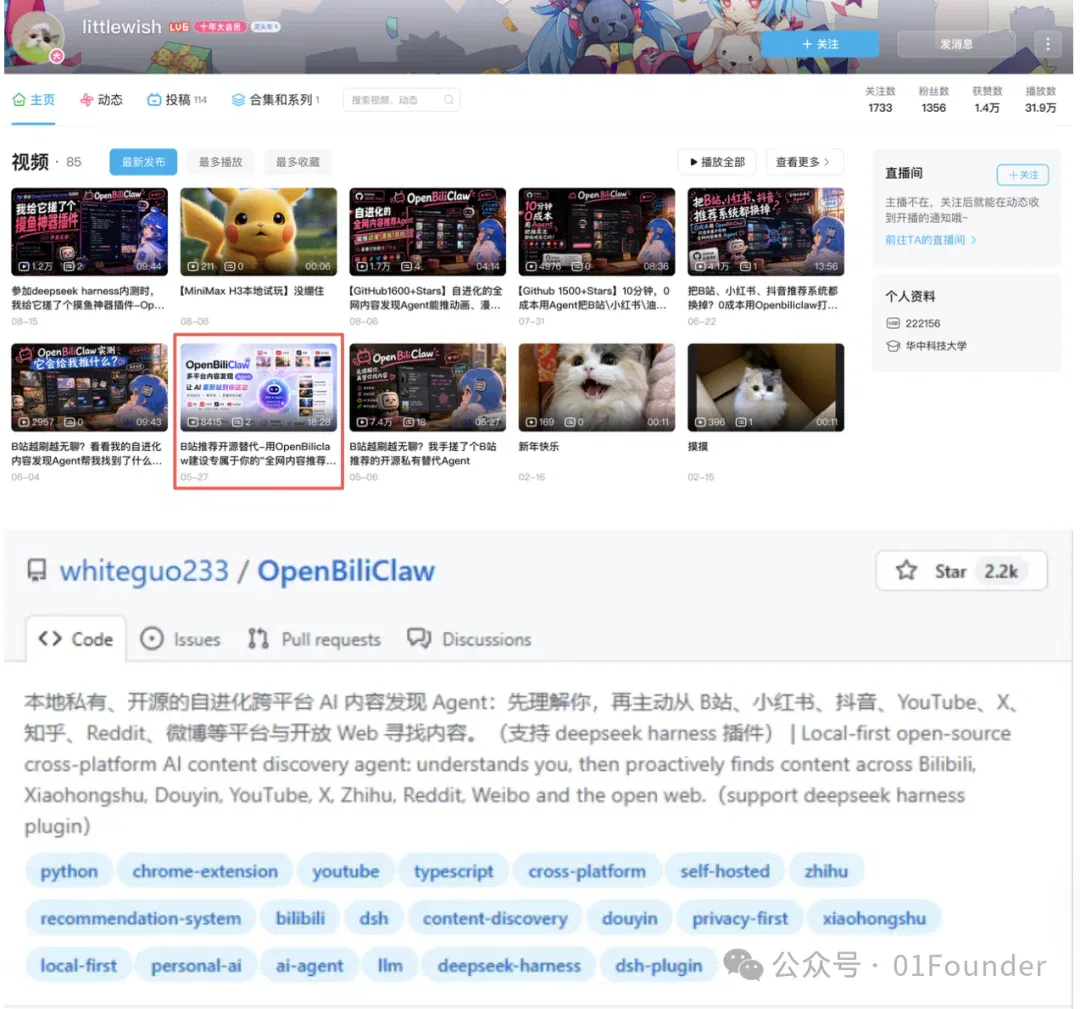This screenshot has width=1080, height=1009.
Task: Go to the 投稿 114 tab
Action: click(x=177, y=100)
